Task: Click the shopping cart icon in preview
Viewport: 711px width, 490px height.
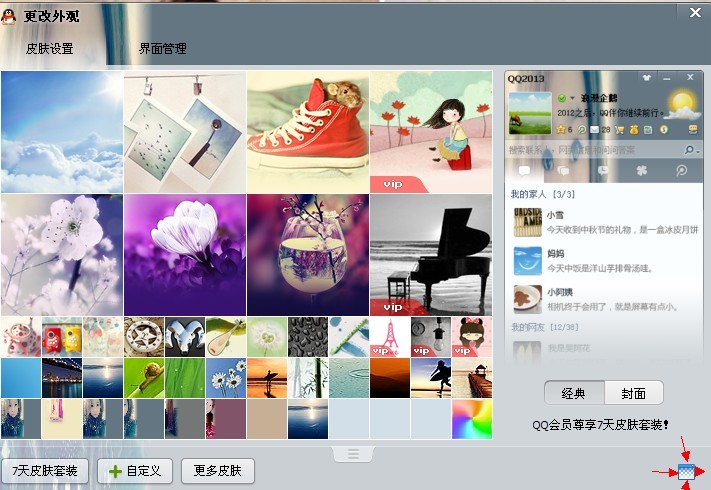Action: coord(619,130)
